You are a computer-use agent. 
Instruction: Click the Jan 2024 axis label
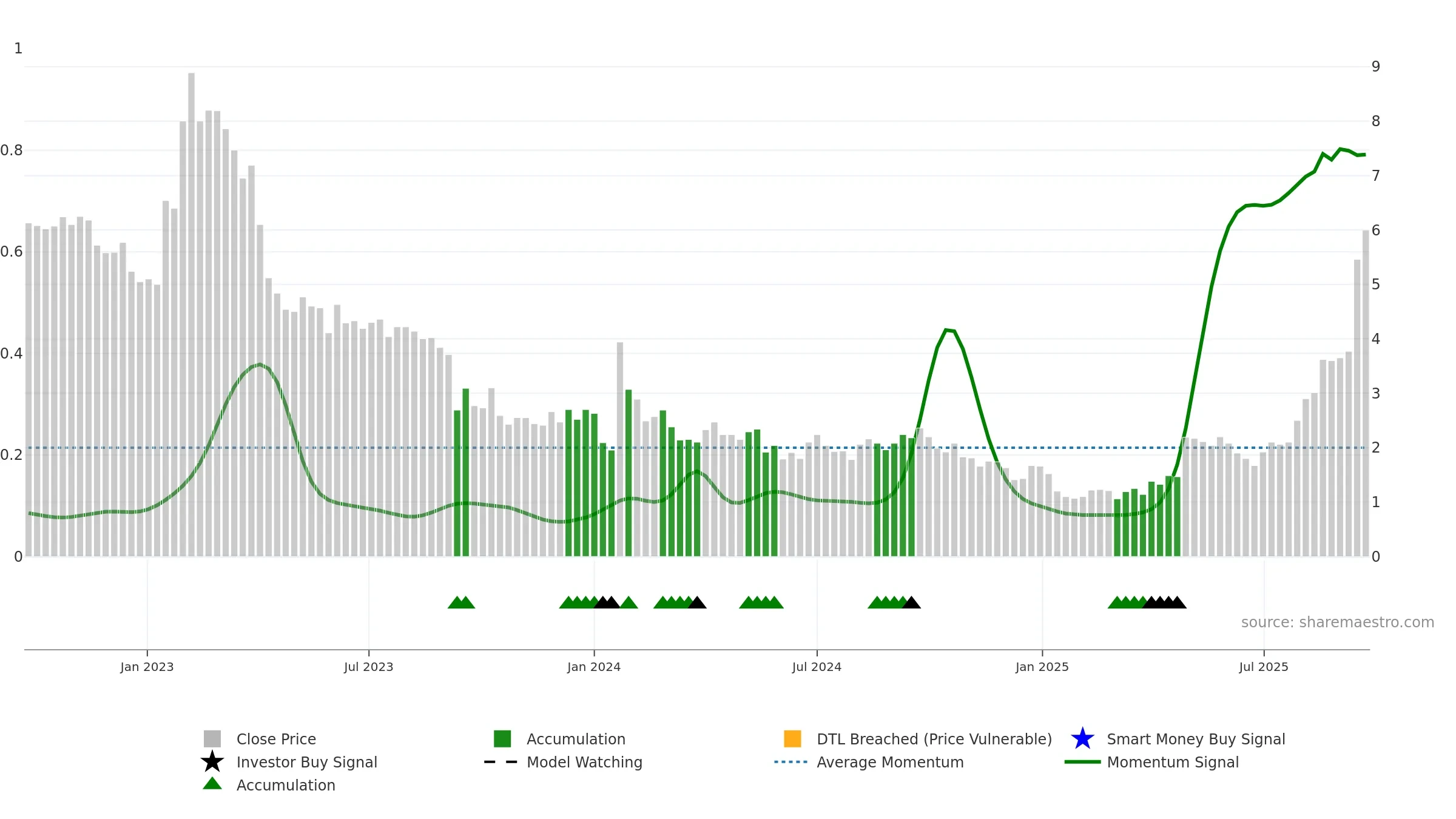[594, 667]
